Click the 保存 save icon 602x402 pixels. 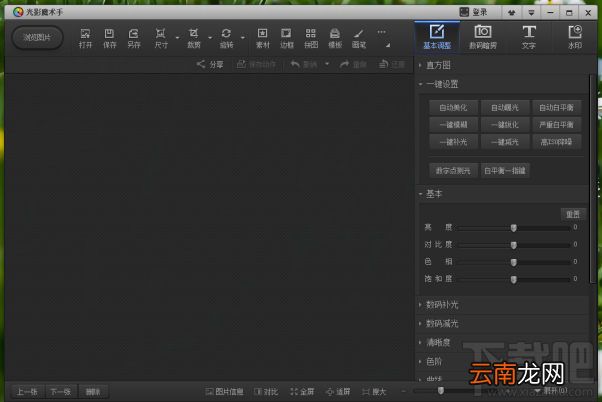[109, 38]
